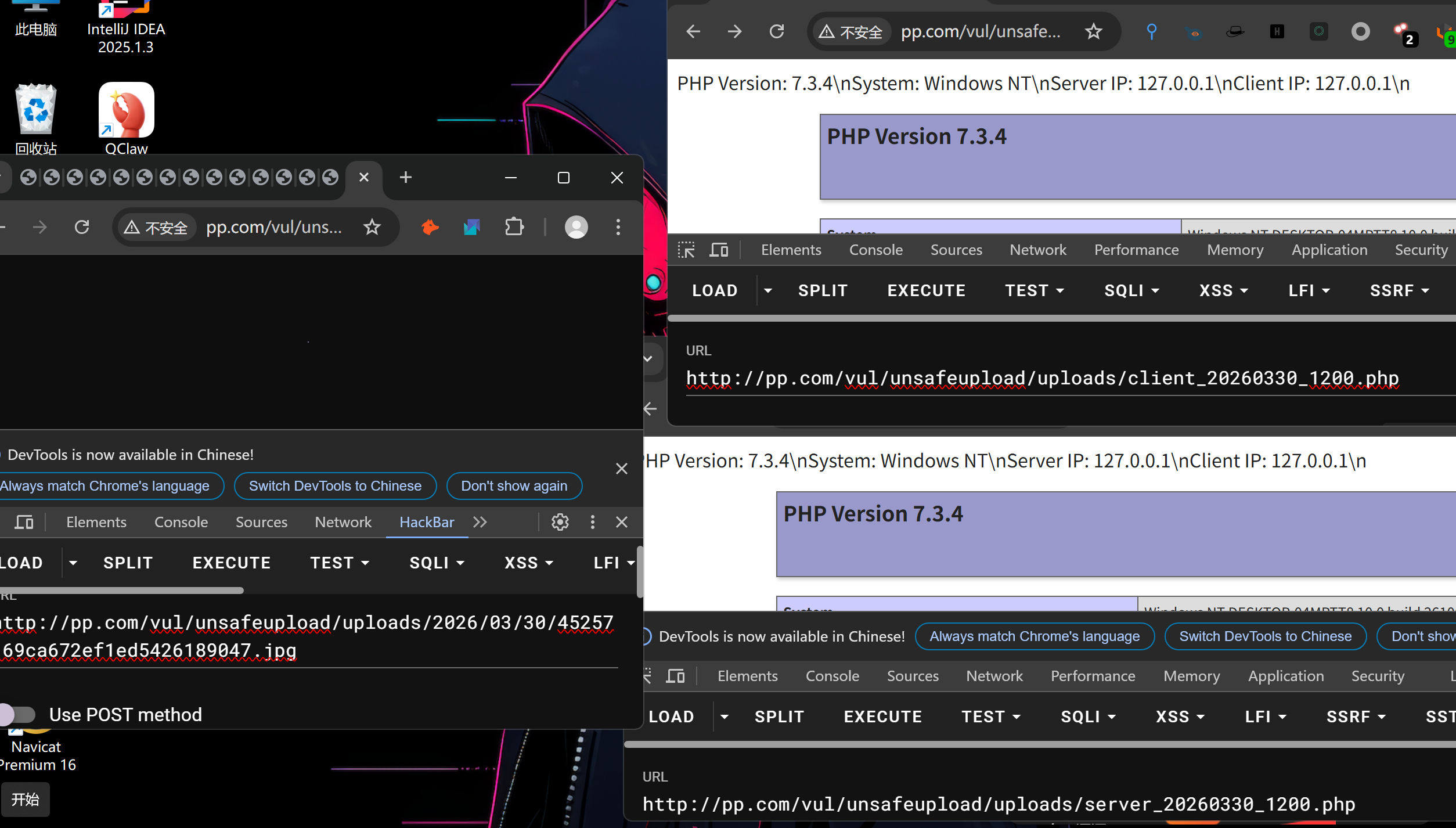The image size is (1456, 828).
Task: Open Chrome profile avatar
Action: pos(576,227)
